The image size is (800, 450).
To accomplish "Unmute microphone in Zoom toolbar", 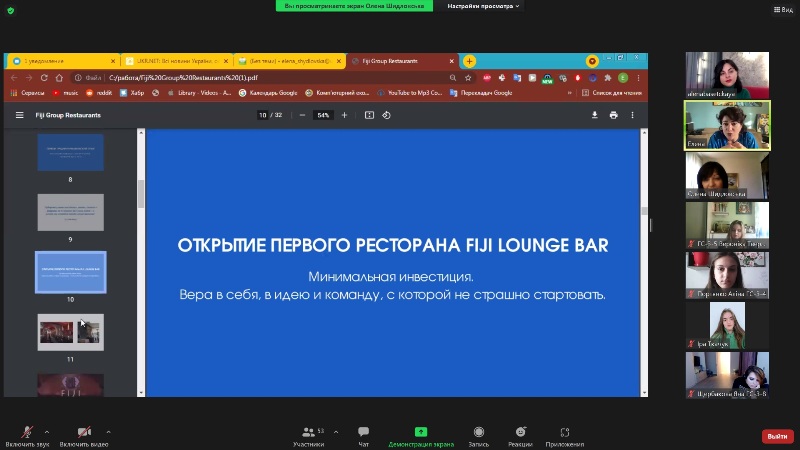I will [x=27, y=437].
